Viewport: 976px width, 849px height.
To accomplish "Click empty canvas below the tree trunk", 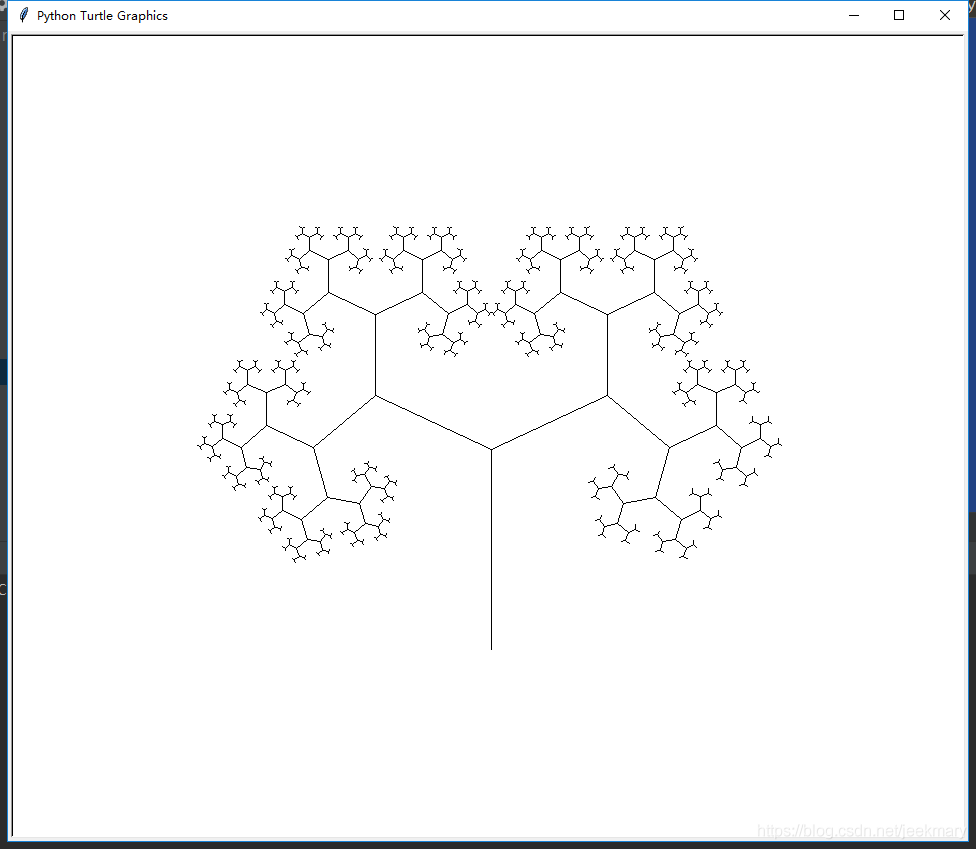I will click(x=490, y=740).
